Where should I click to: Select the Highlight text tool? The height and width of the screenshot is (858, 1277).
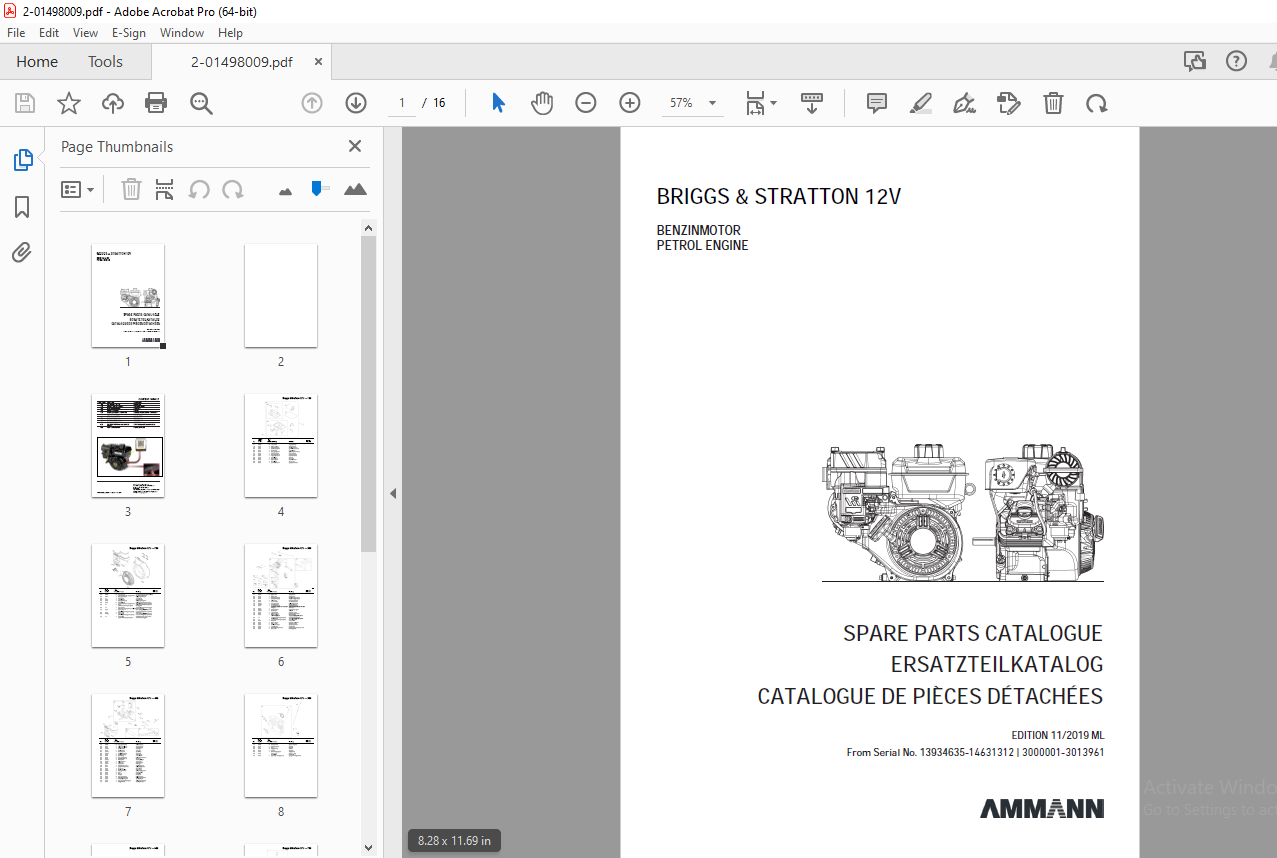921,103
